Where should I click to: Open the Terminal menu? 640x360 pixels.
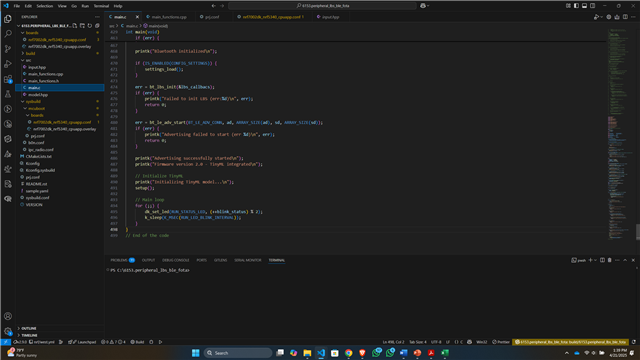[x=101, y=6]
